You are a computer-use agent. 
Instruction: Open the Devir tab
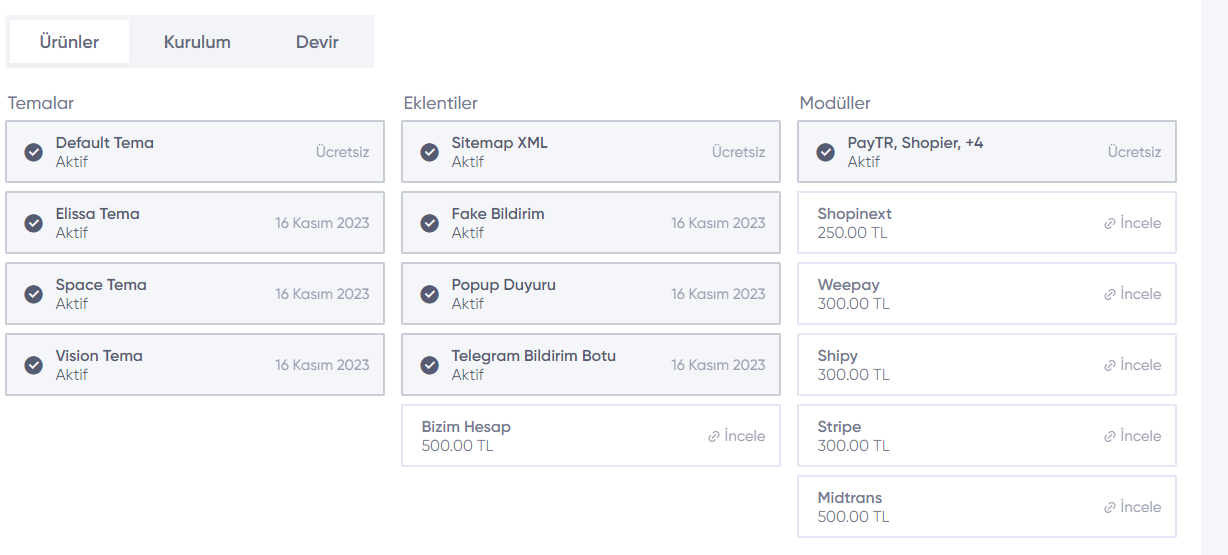pos(317,42)
